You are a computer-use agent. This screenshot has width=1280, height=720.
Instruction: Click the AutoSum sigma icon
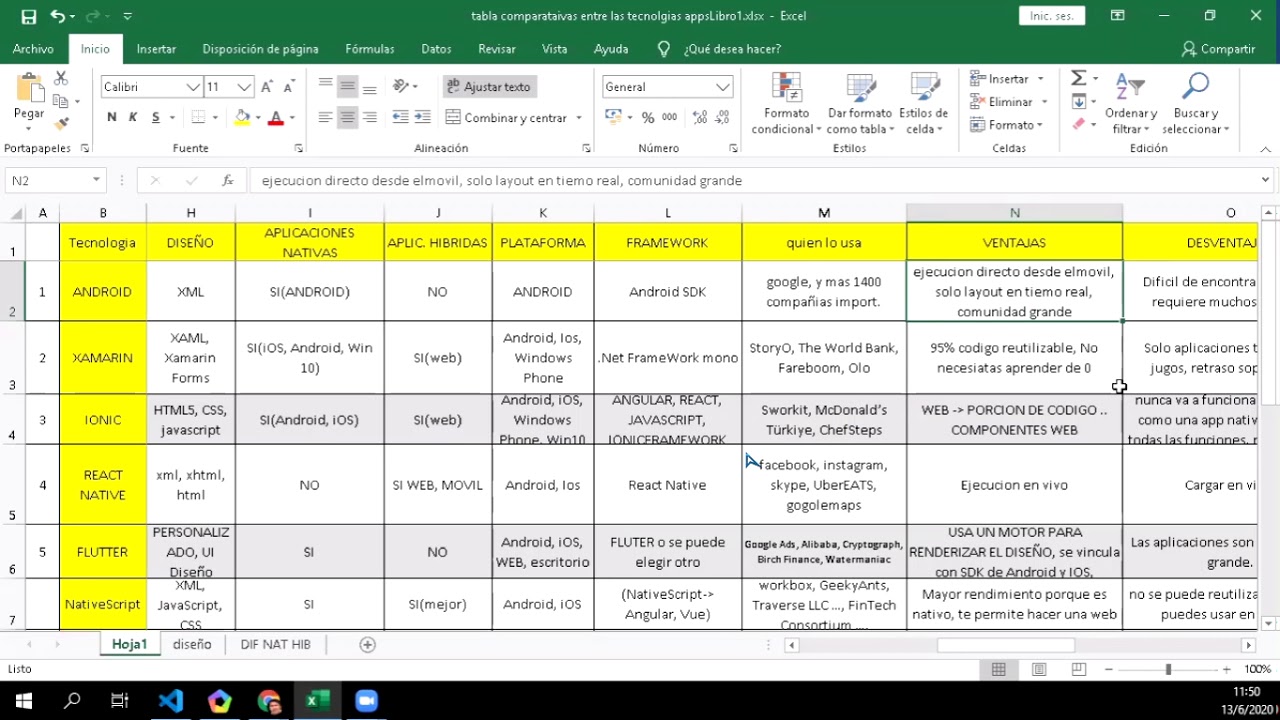(x=1078, y=78)
